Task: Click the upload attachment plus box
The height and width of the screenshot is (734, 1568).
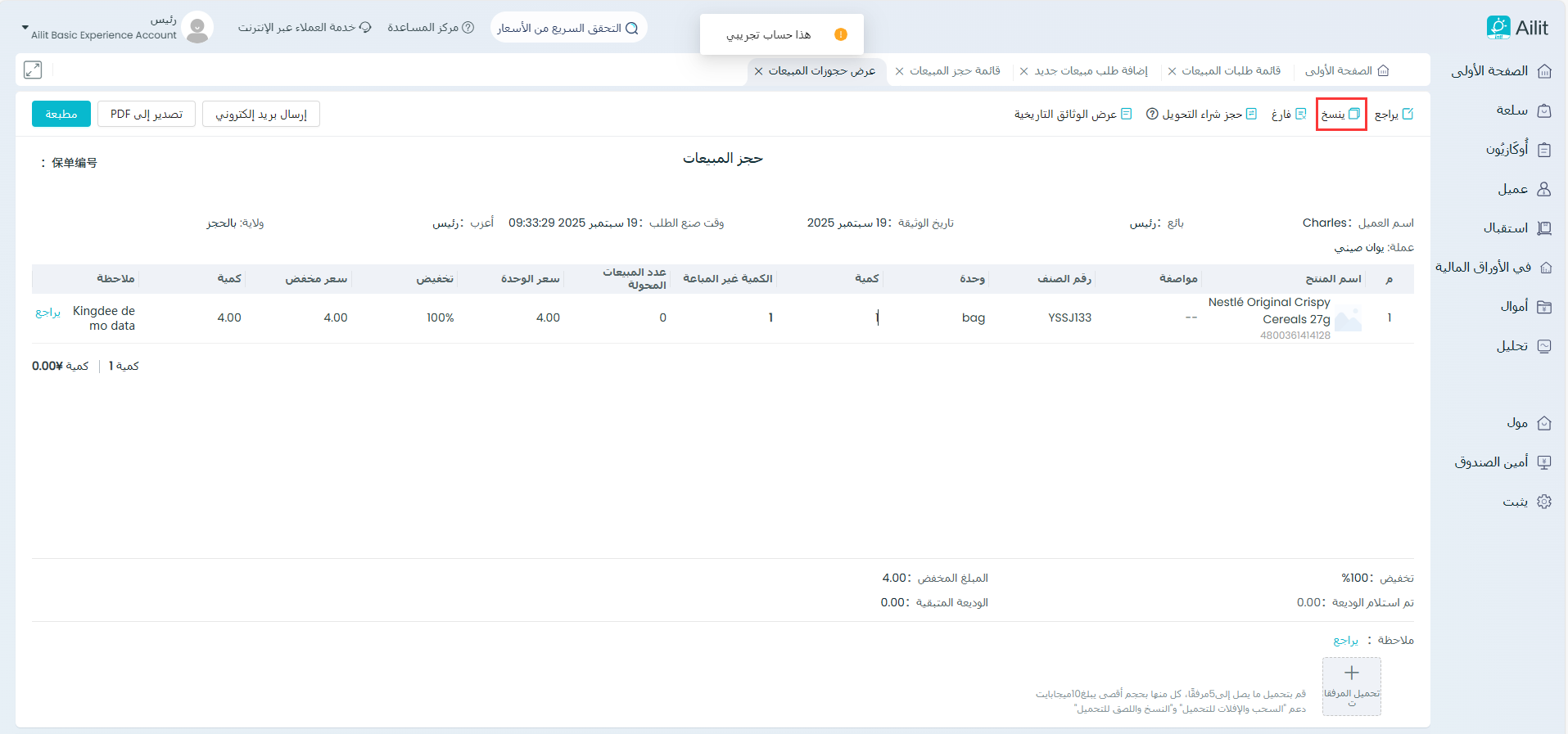Action: coord(1351,686)
